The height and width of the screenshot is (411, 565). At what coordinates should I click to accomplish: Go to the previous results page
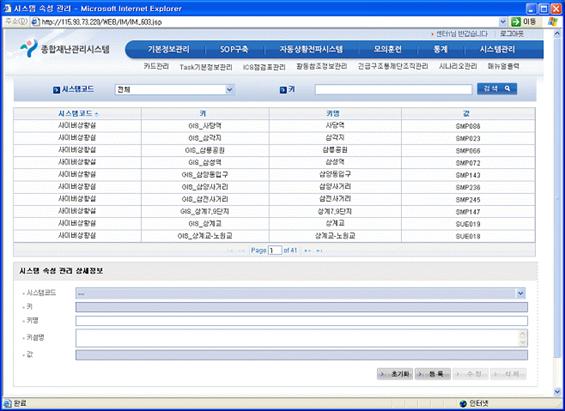242,250
